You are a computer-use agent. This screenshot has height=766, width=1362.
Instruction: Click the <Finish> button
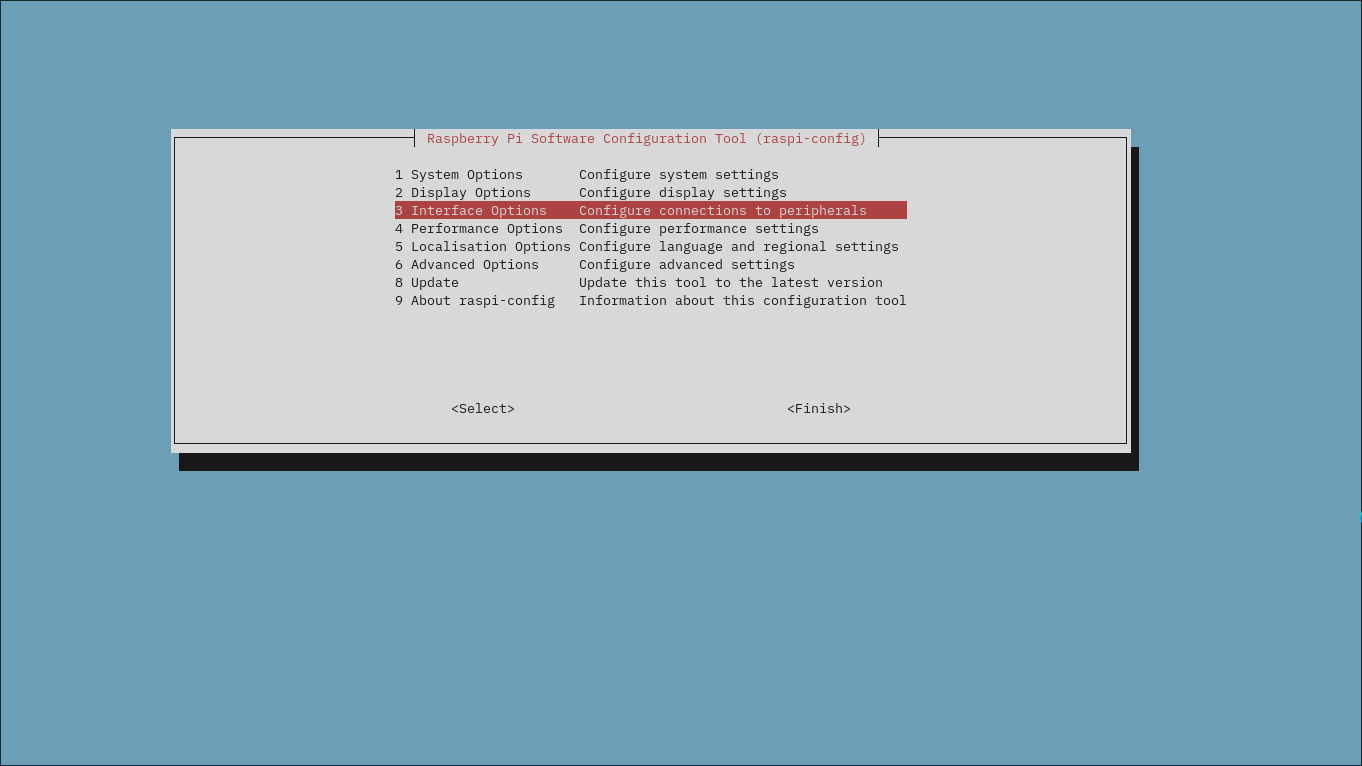(819, 409)
